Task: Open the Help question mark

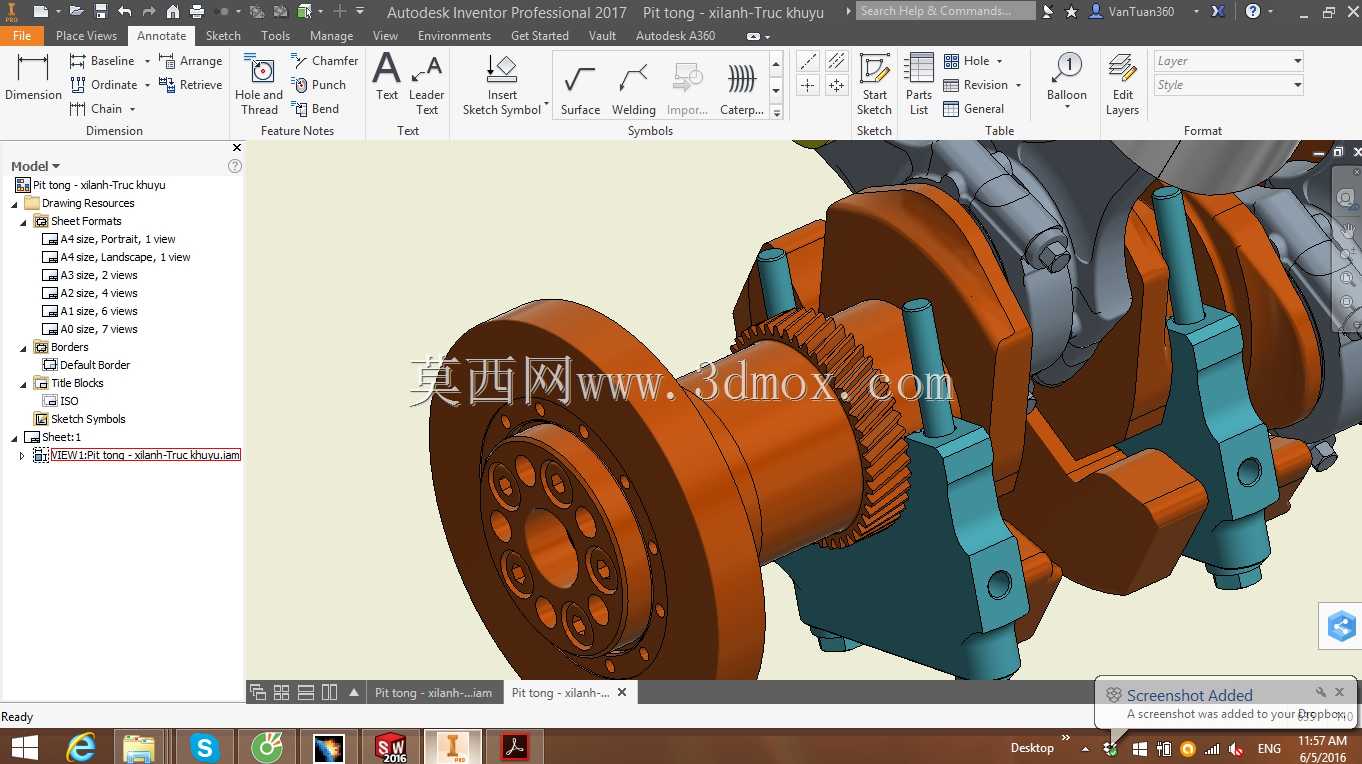Action: click(x=1253, y=12)
